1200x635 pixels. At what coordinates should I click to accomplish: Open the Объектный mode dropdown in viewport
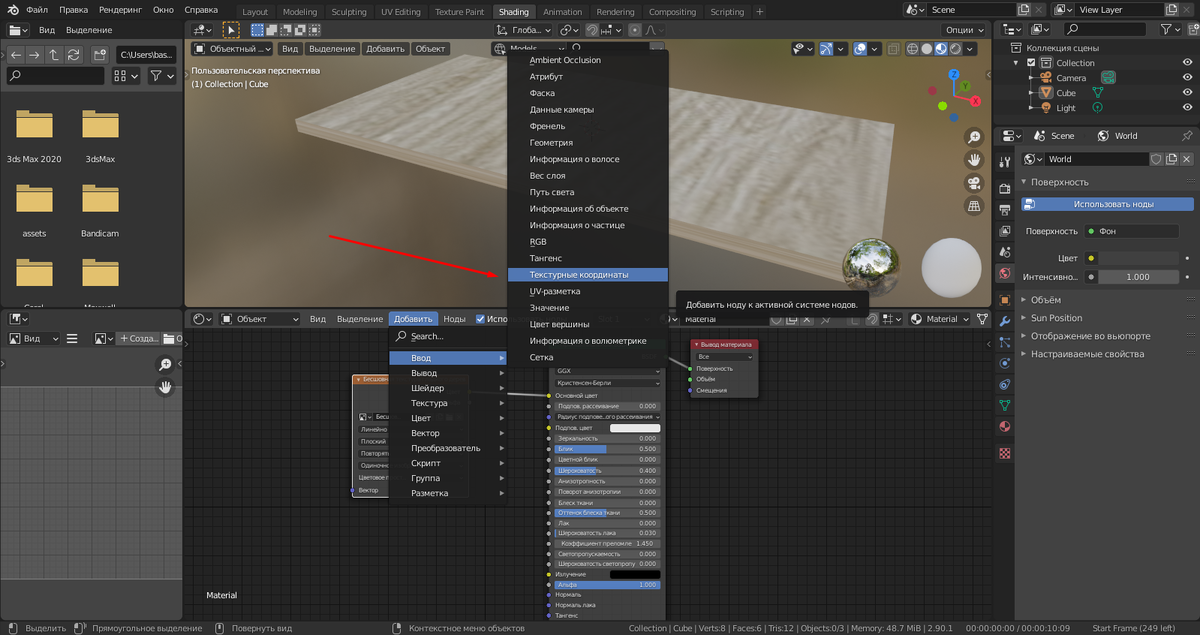point(232,48)
